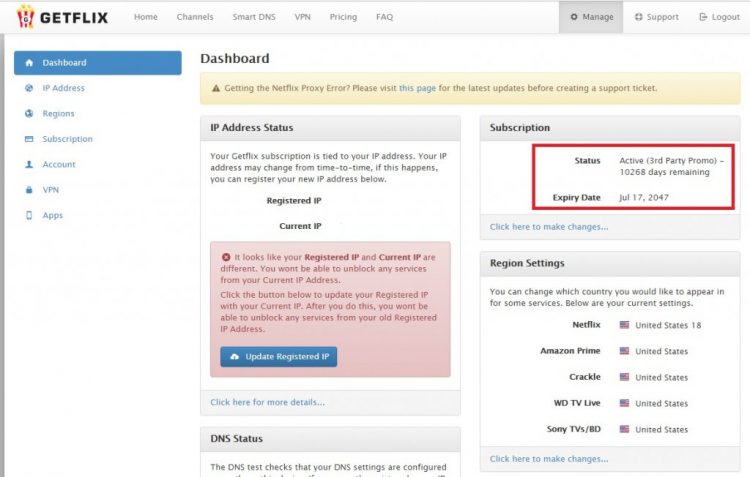Screen dimensions: 750x477
Task: Open the Support text link in header
Action: (662, 17)
